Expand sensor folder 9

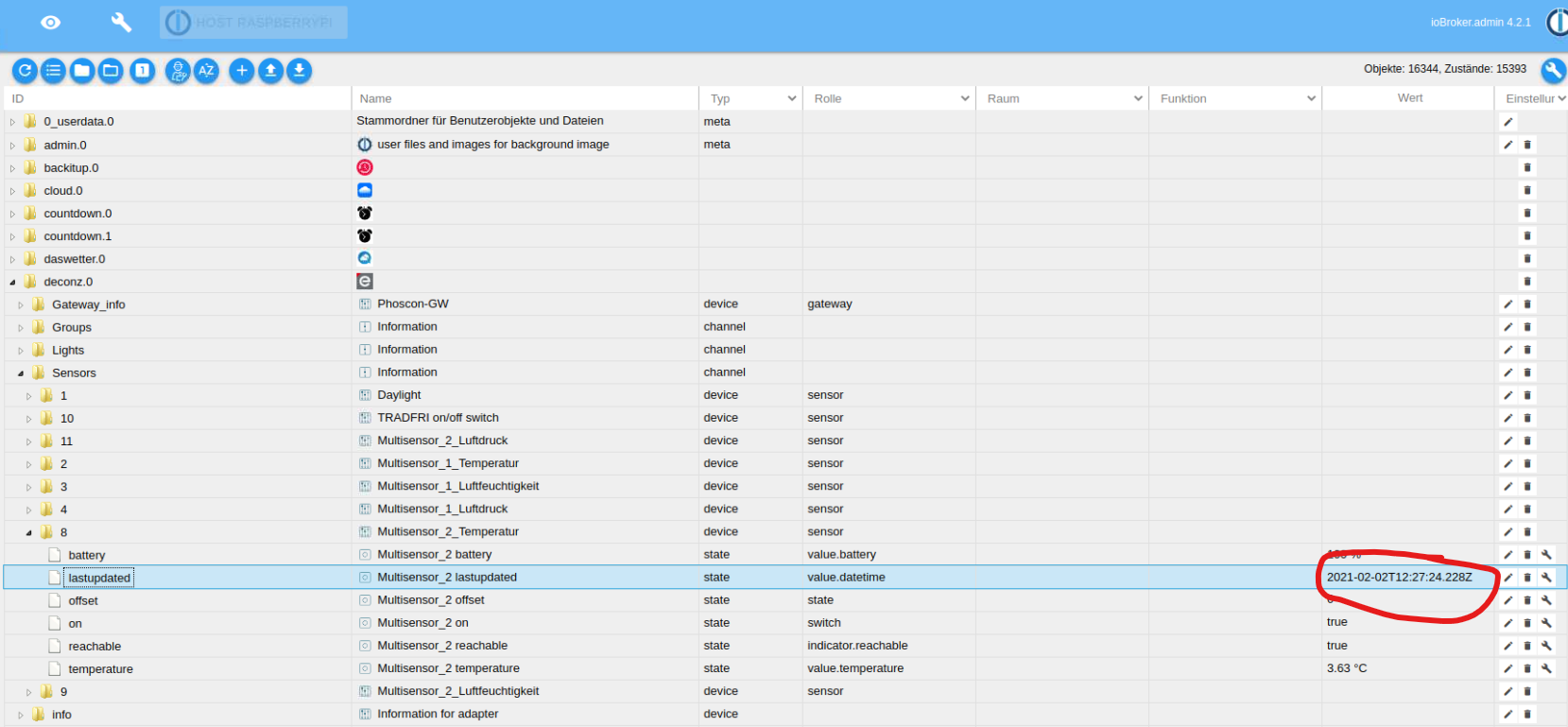click(x=29, y=692)
